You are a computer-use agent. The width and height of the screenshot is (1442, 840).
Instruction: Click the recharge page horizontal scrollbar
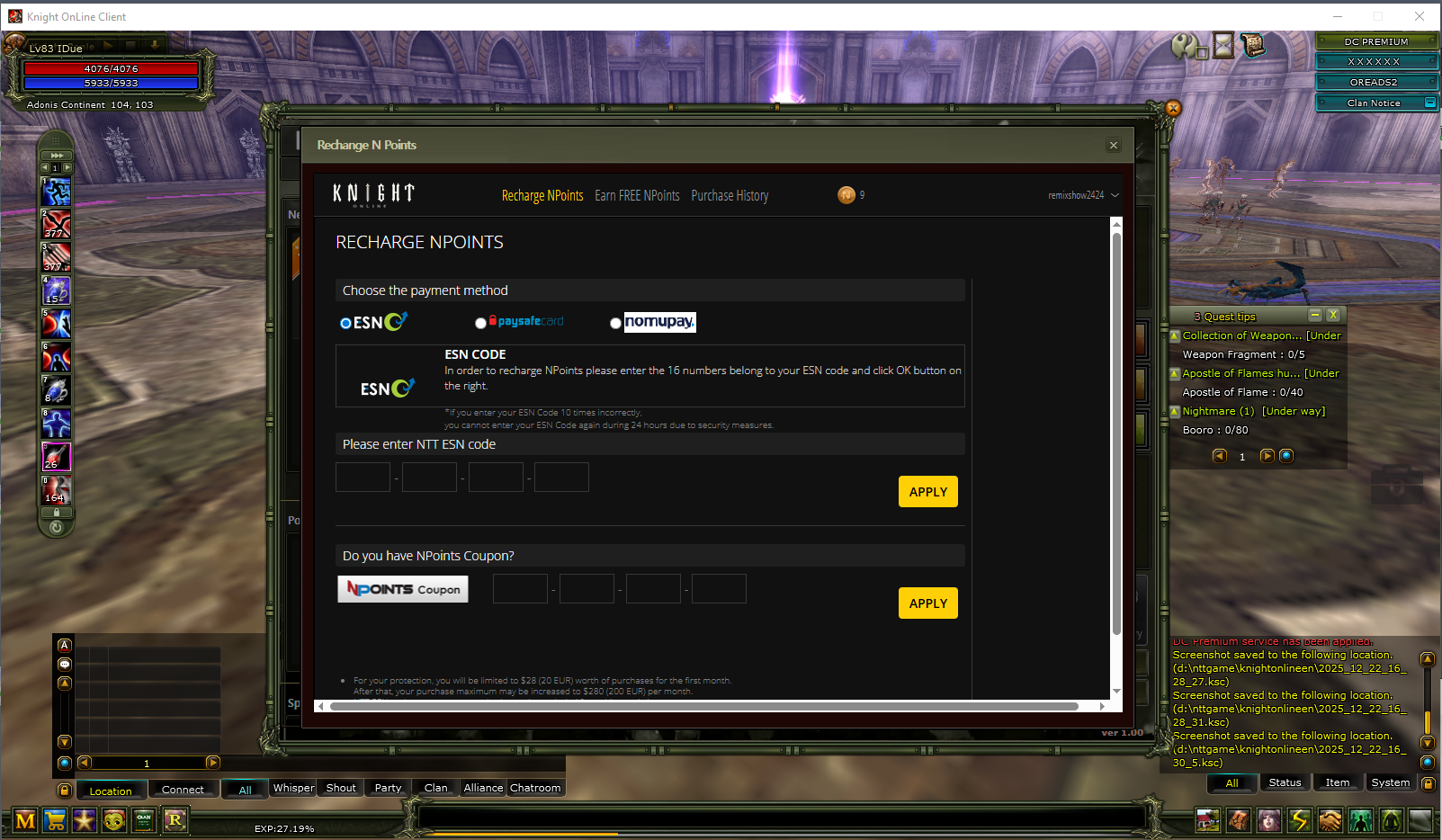[x=704, y=706]
